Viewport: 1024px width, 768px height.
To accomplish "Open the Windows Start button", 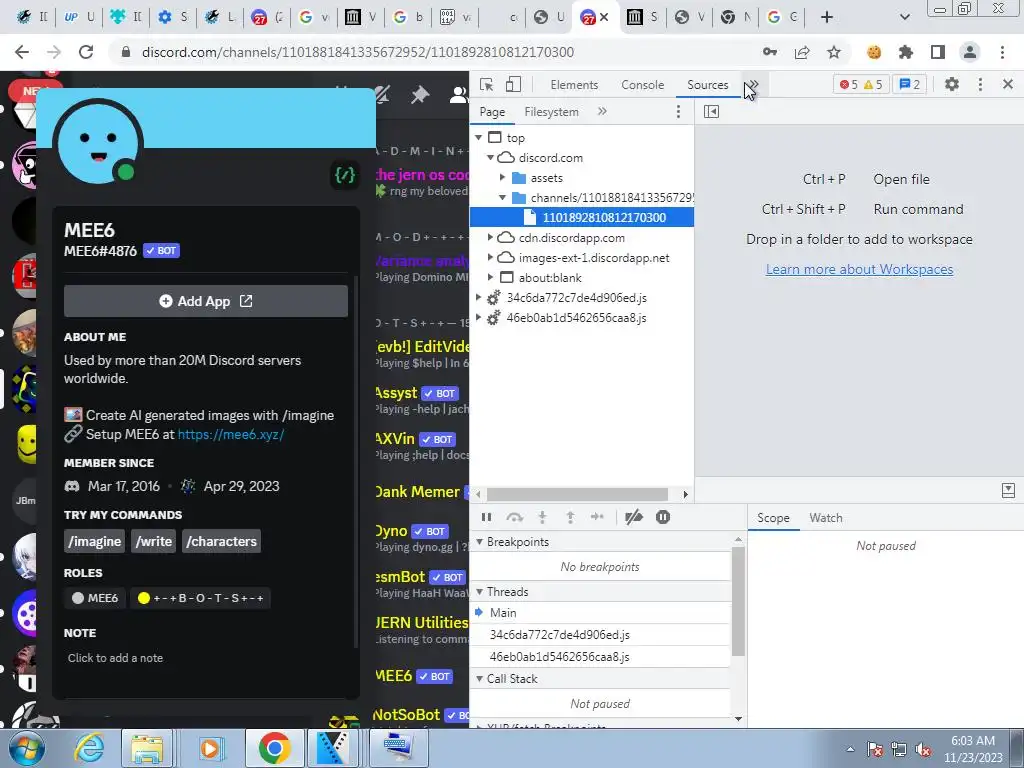I will pyautogui.click(x=26, y=748).
